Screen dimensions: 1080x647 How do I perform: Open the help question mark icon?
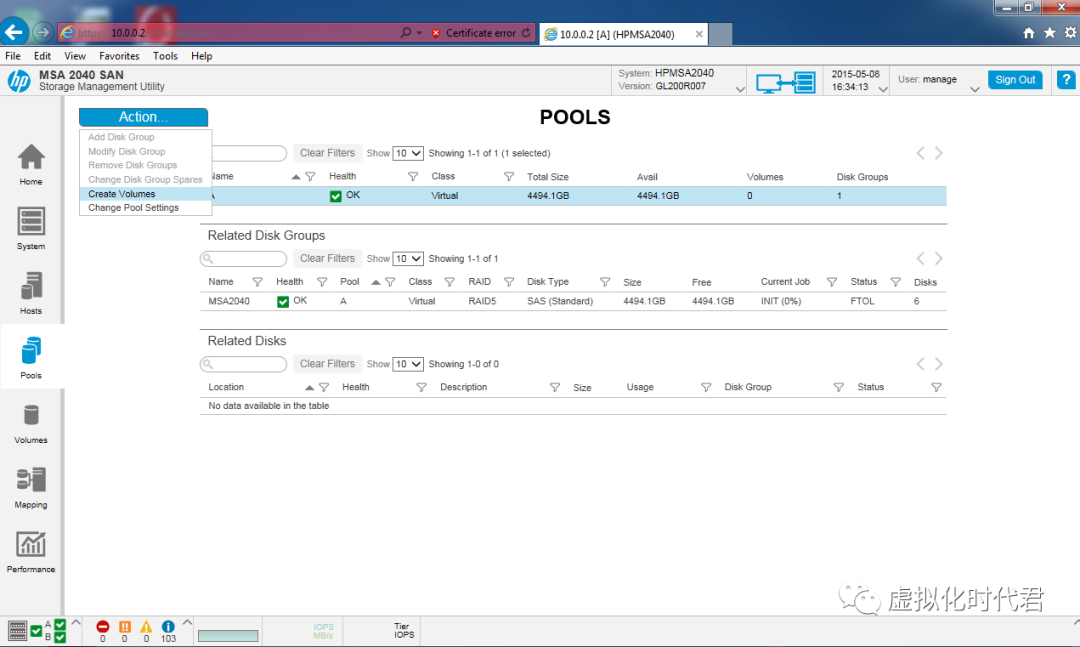(x=1066, y=80)
